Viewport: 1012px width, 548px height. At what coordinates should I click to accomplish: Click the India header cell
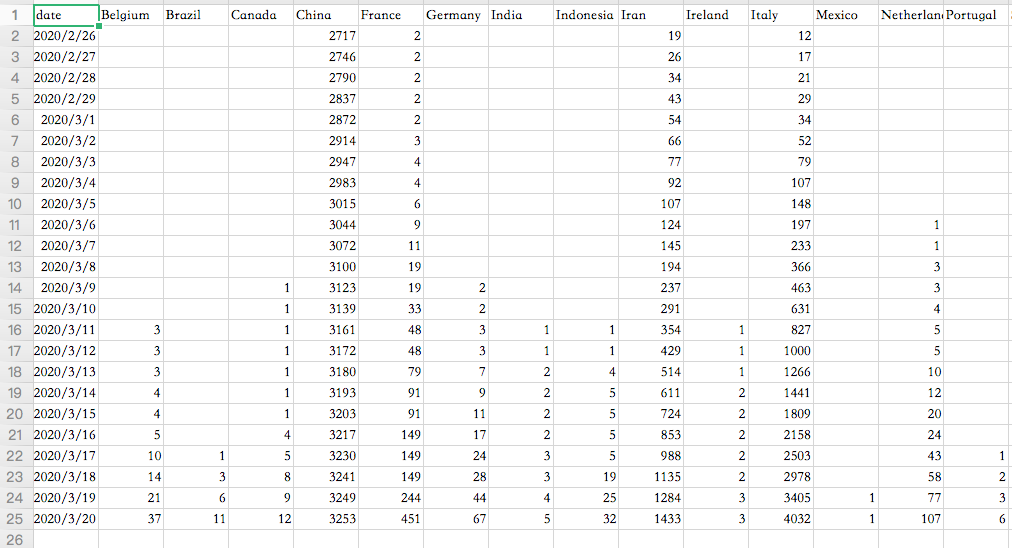pyautogui.click(x=521, y=15)
